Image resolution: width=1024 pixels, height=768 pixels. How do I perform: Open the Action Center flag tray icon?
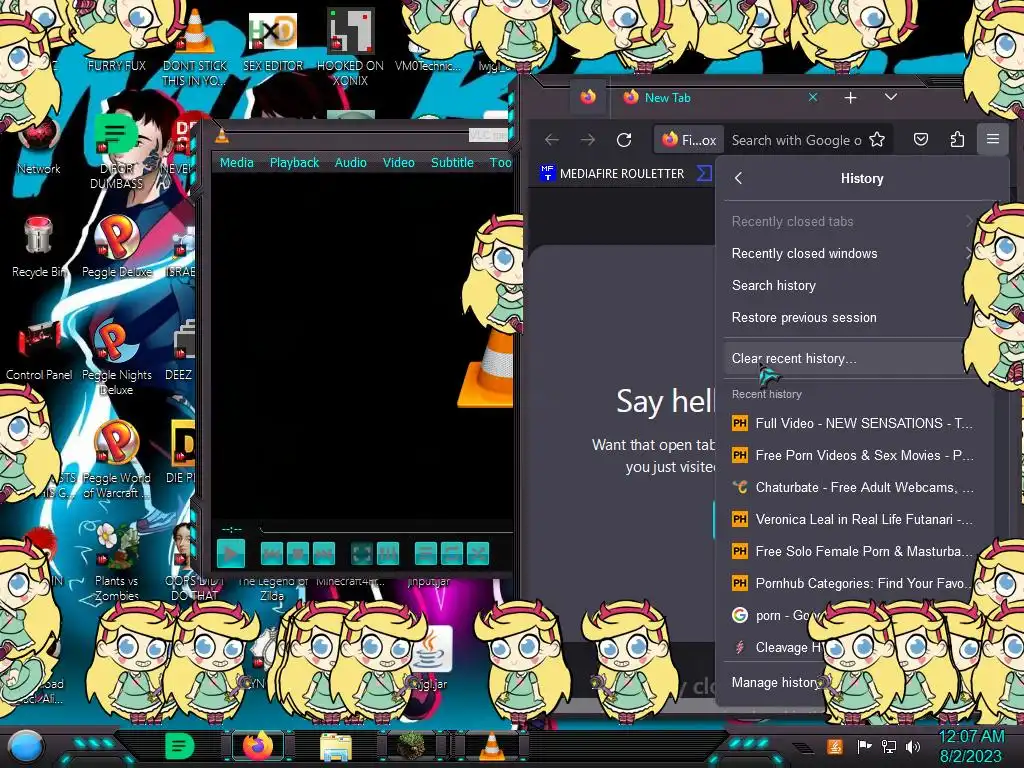click(x=865, y=746)
